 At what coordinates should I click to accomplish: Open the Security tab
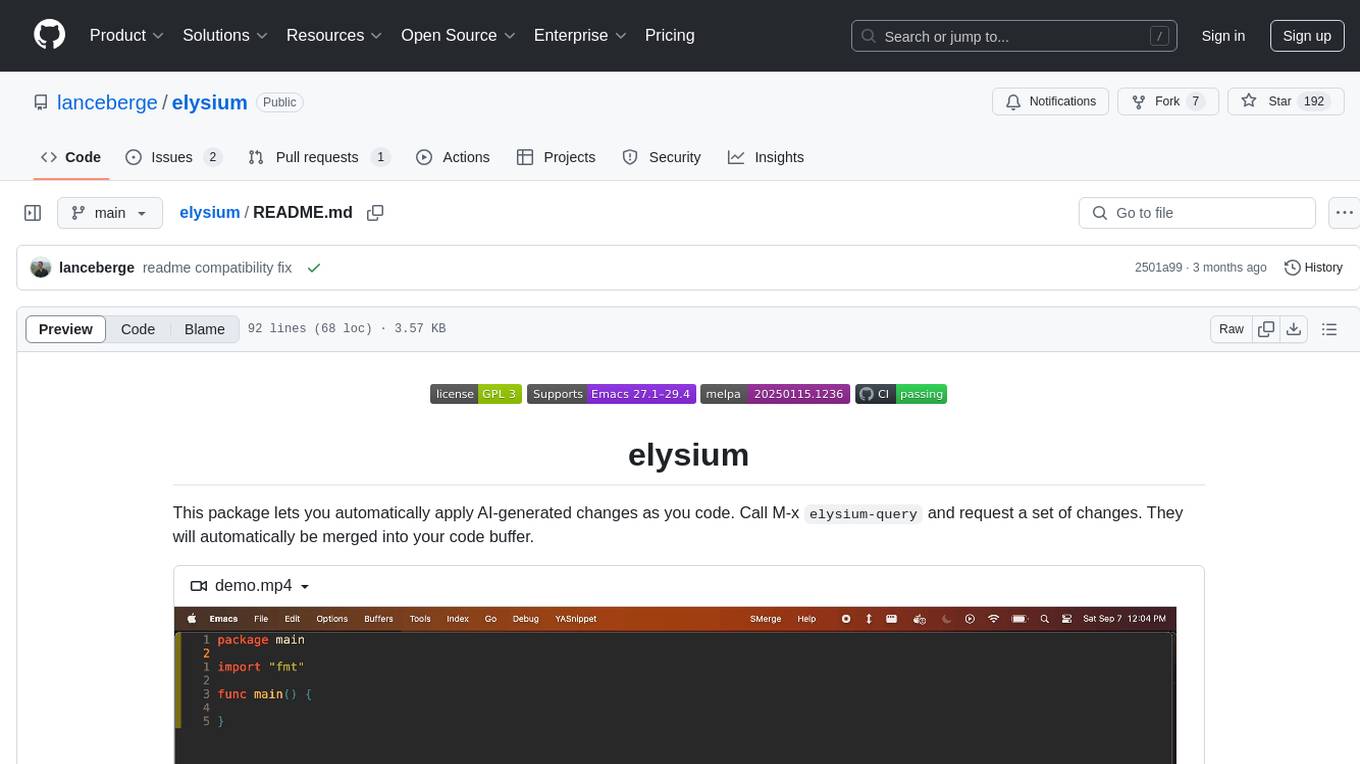[x=662, y=157]
